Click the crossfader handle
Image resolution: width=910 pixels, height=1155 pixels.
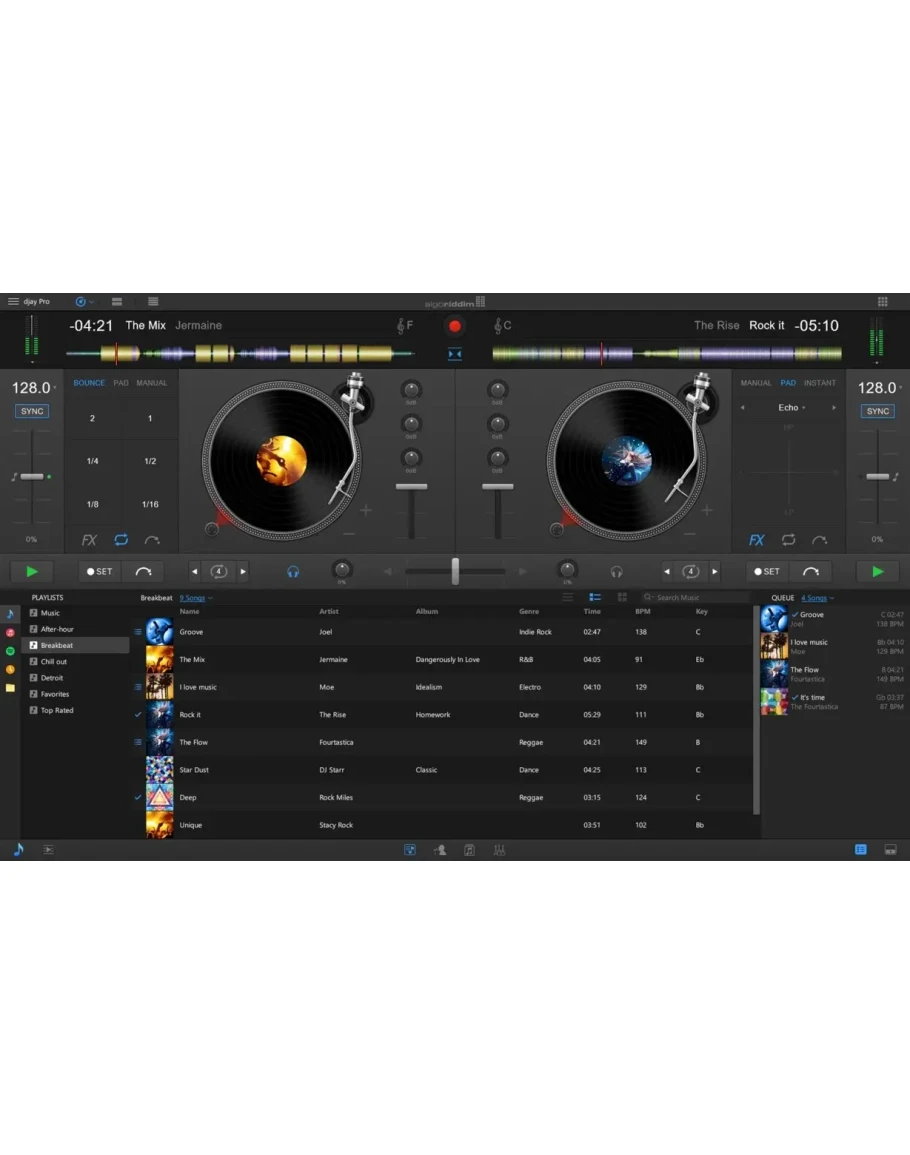pyautogui.click(x=455, y=571)
